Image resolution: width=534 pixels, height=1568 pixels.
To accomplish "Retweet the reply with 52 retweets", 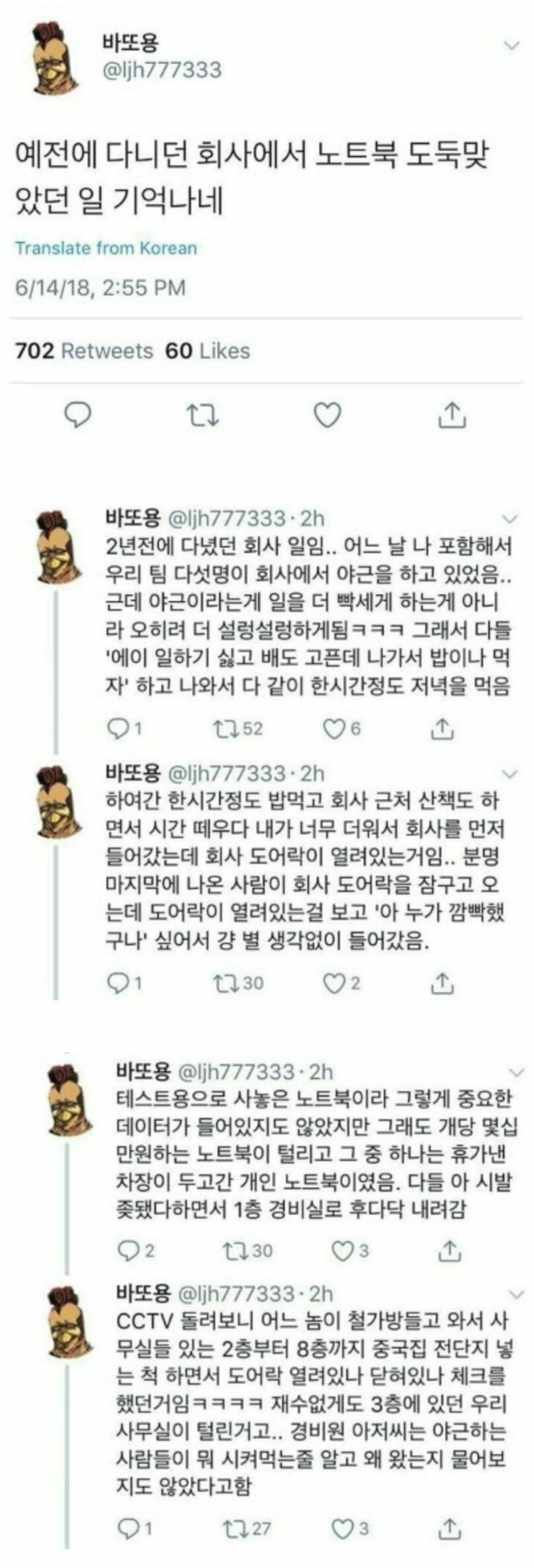I will [224, 728].
